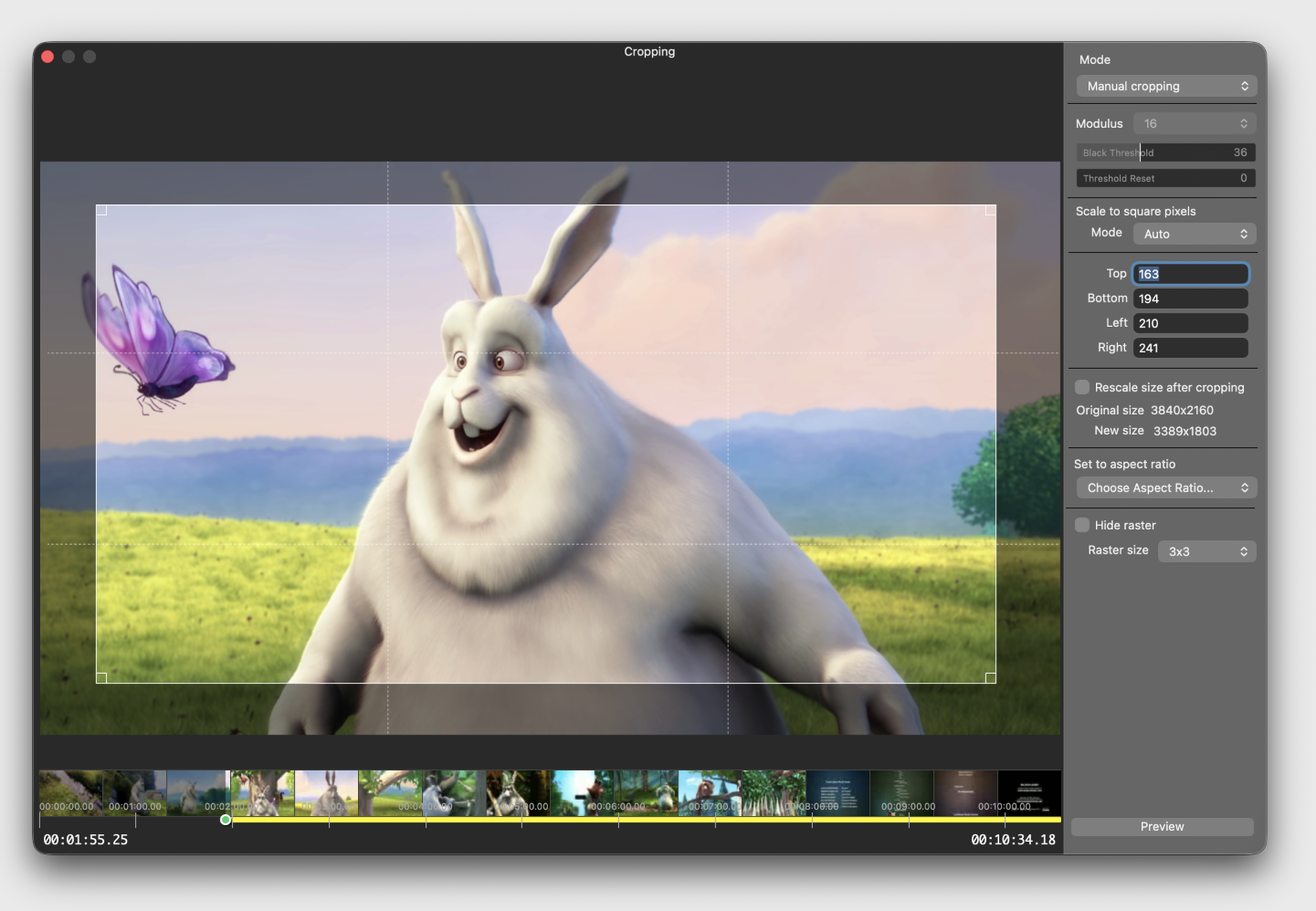Click the Black Threshold slider
Image resolution: width=1316 pixels, height=911 pixels.
click(1165, 152)
